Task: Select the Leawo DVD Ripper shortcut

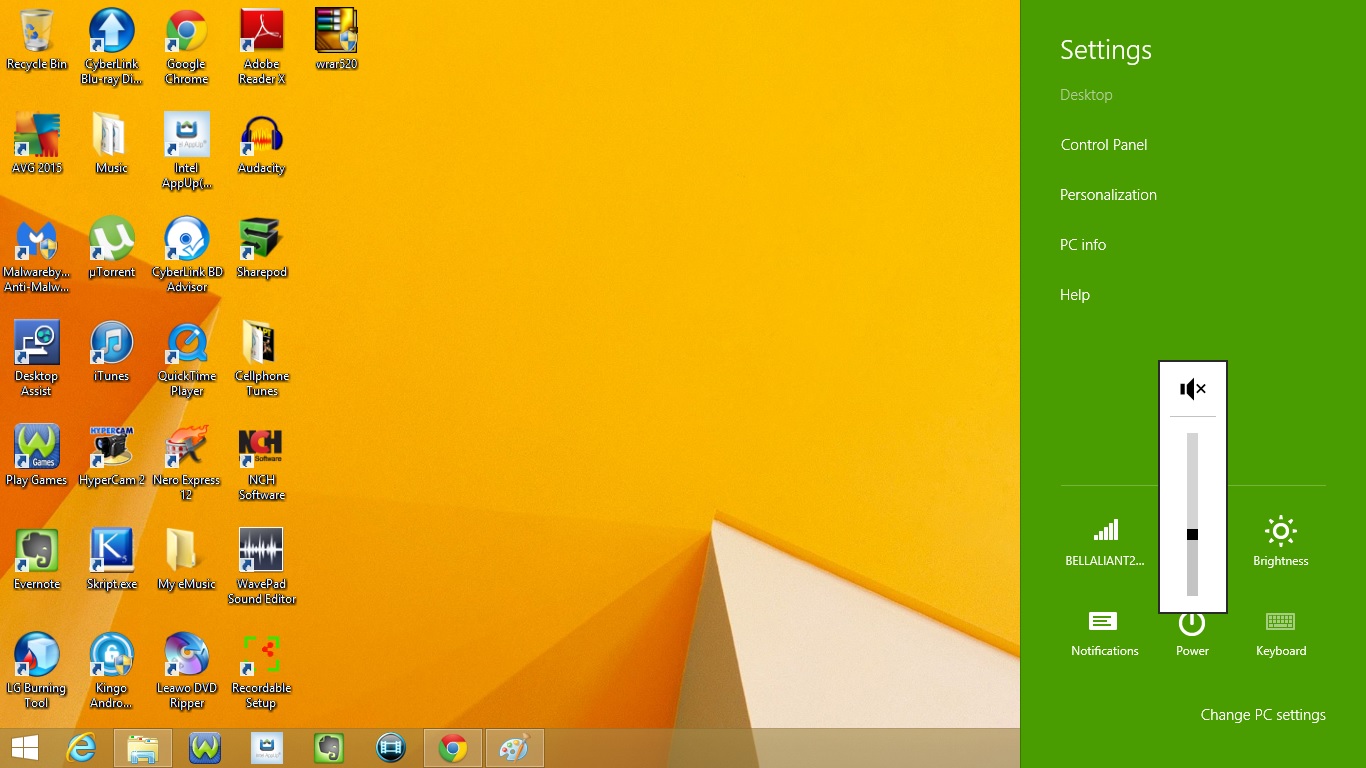Action: (187, 671)
